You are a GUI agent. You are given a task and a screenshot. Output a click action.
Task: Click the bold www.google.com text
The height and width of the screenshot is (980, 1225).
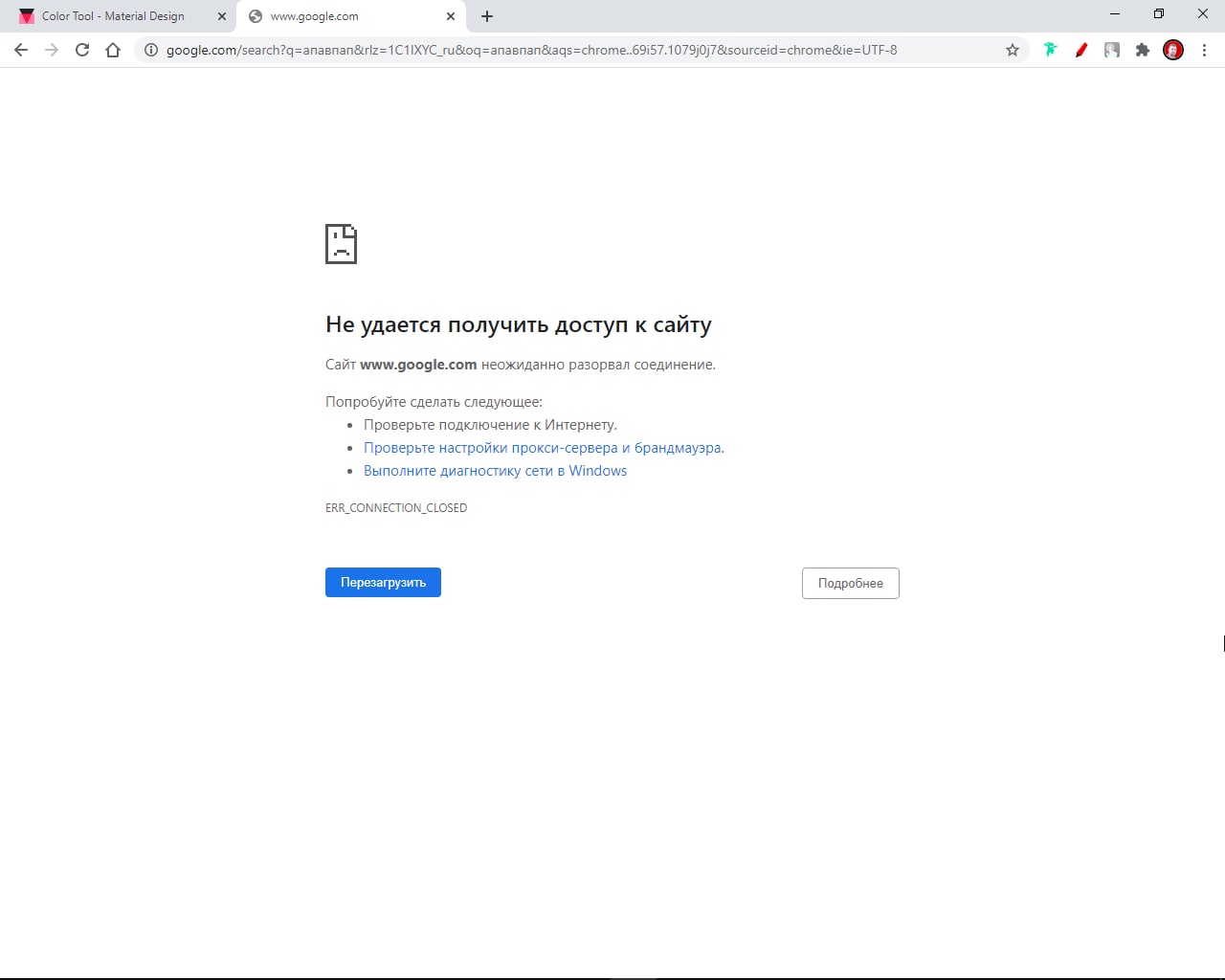point(418,365)
